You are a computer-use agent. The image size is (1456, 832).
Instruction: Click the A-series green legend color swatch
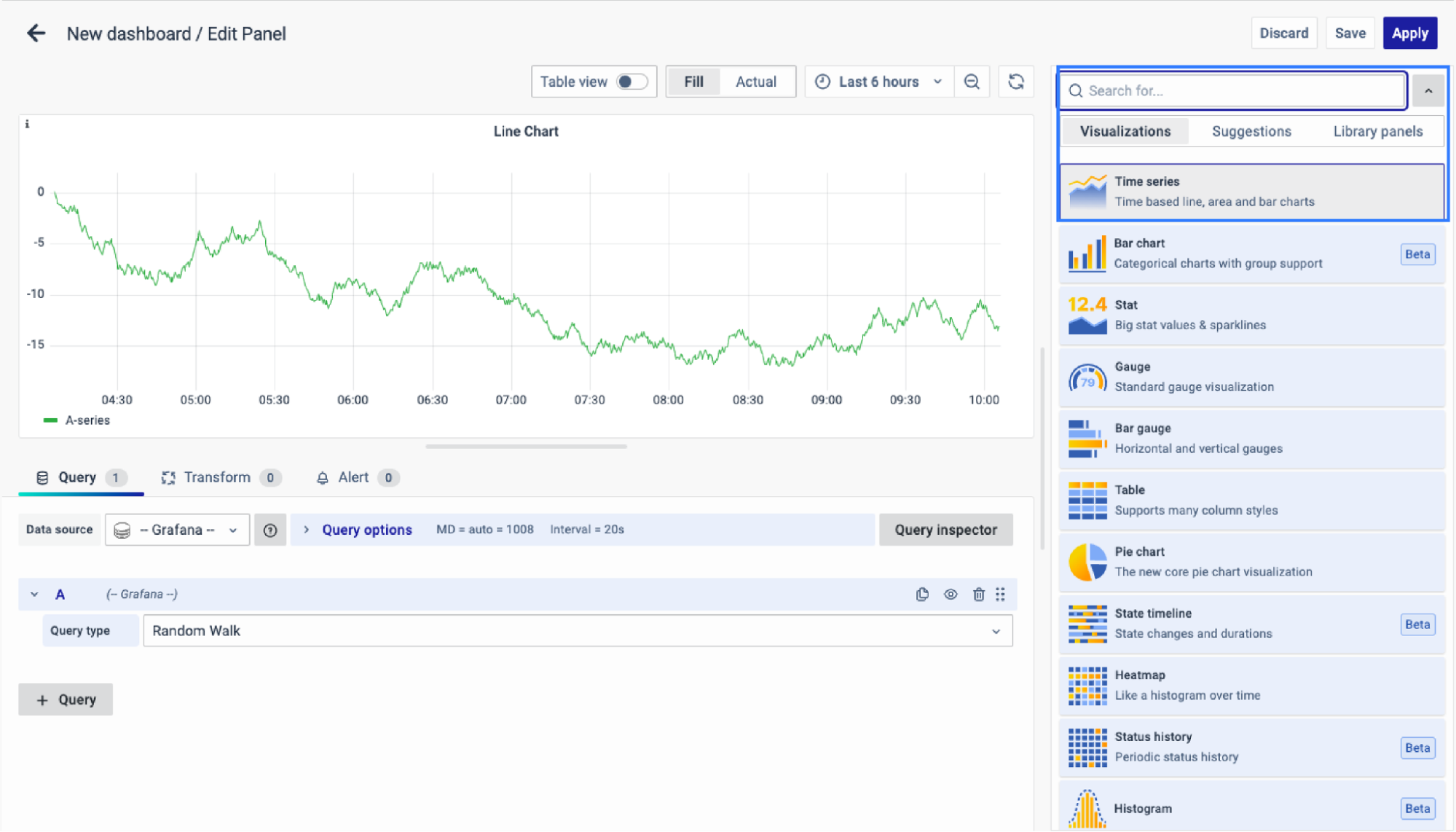tap(50, 420)
